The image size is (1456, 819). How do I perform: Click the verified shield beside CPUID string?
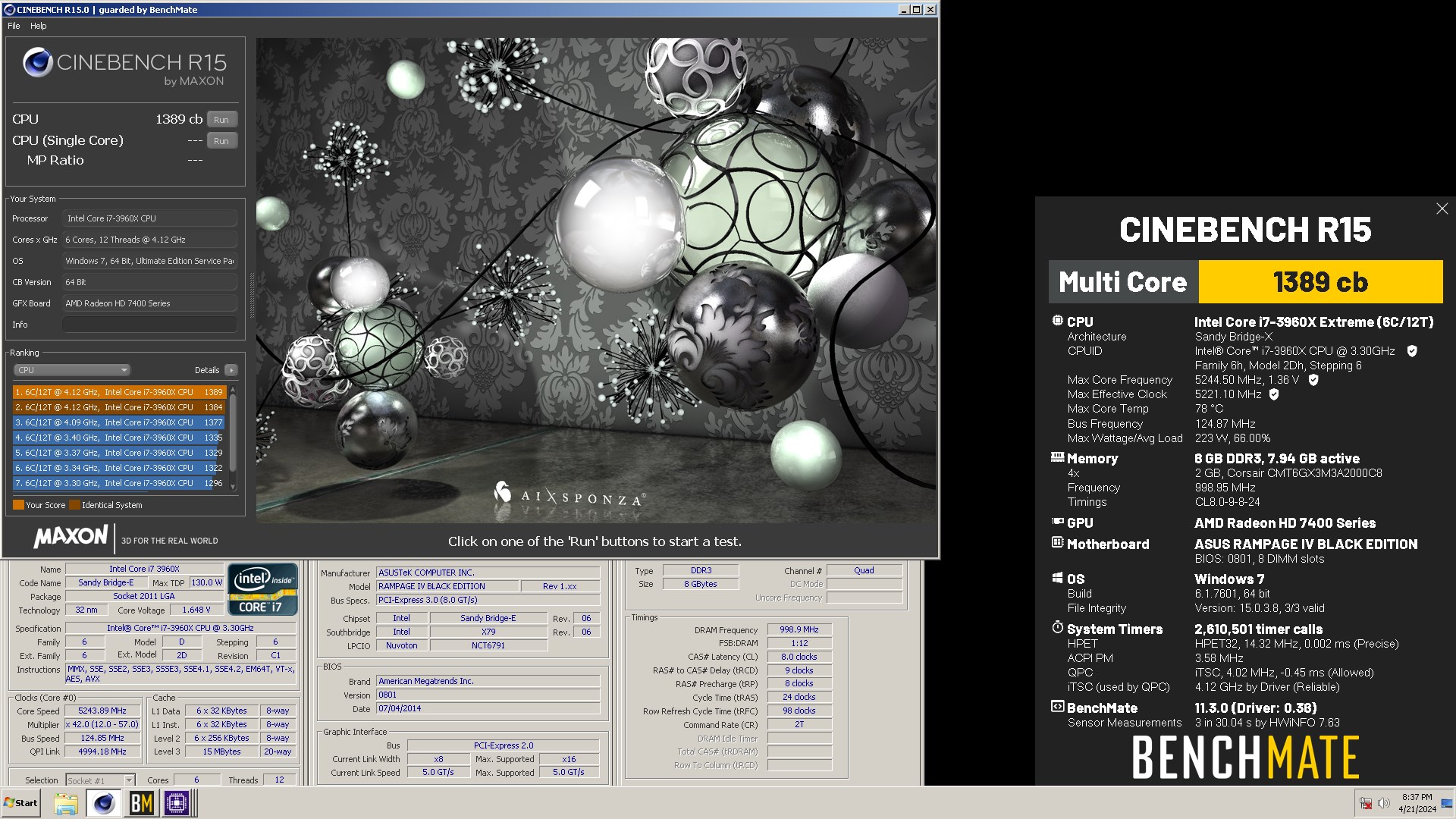pyautogui.click(x=1412, y=351)
